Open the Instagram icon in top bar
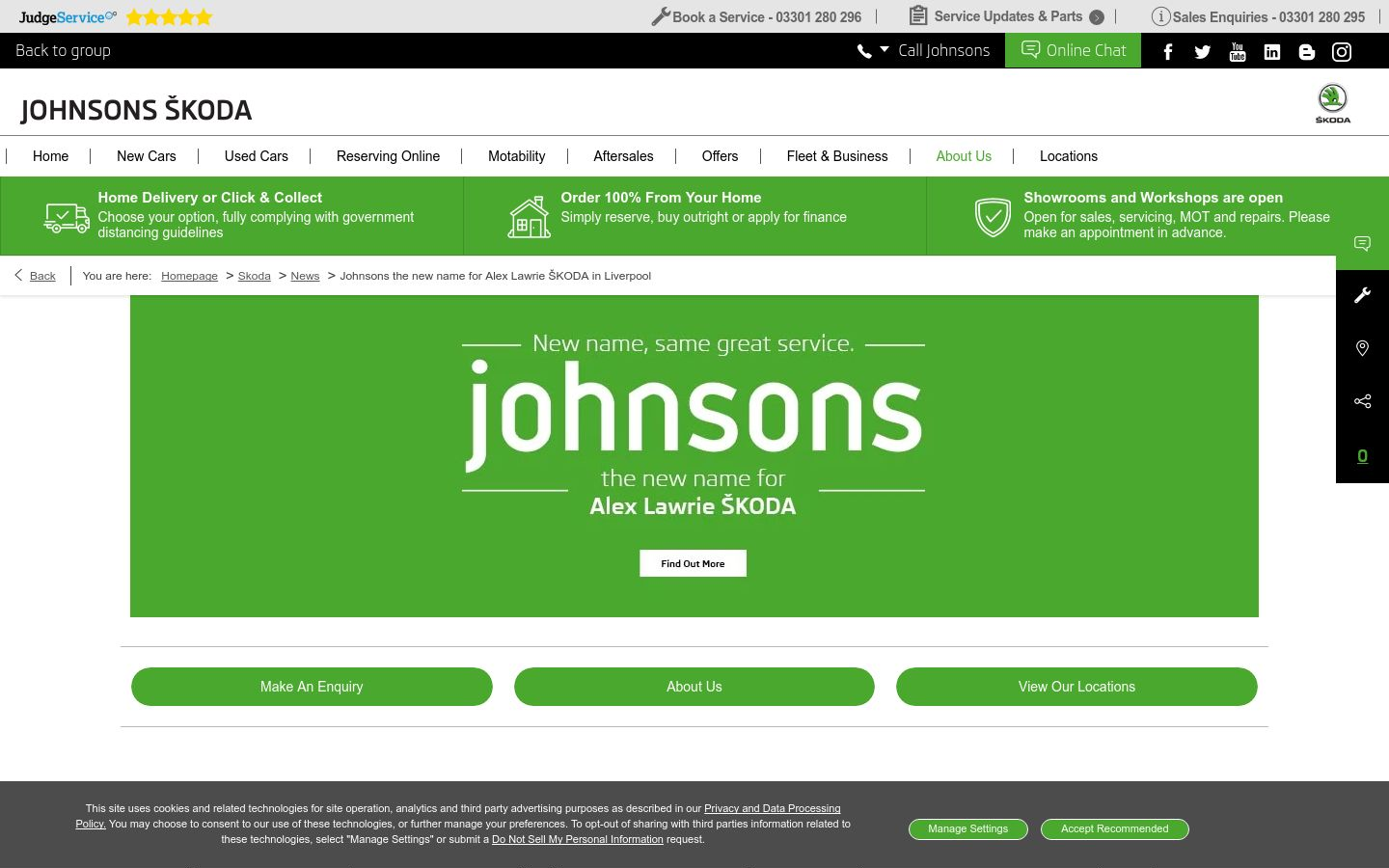The width and height of the screenshot is (1389, 868). pyautogui.click(x=1342, y=52)
